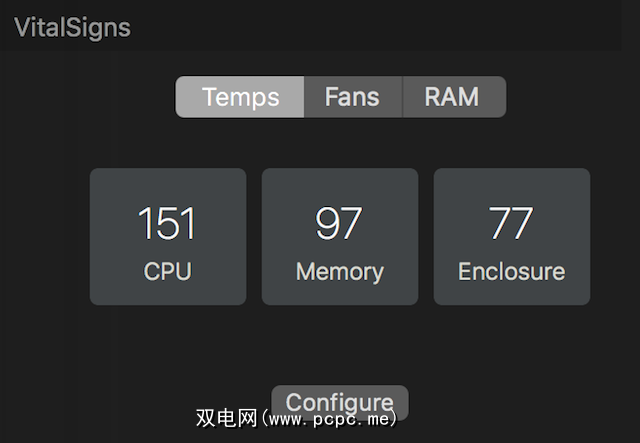Select the CPU temperature tile
The height and width of the screenshot is (443, 640).
pyautogui.click(x=168, y=237)
